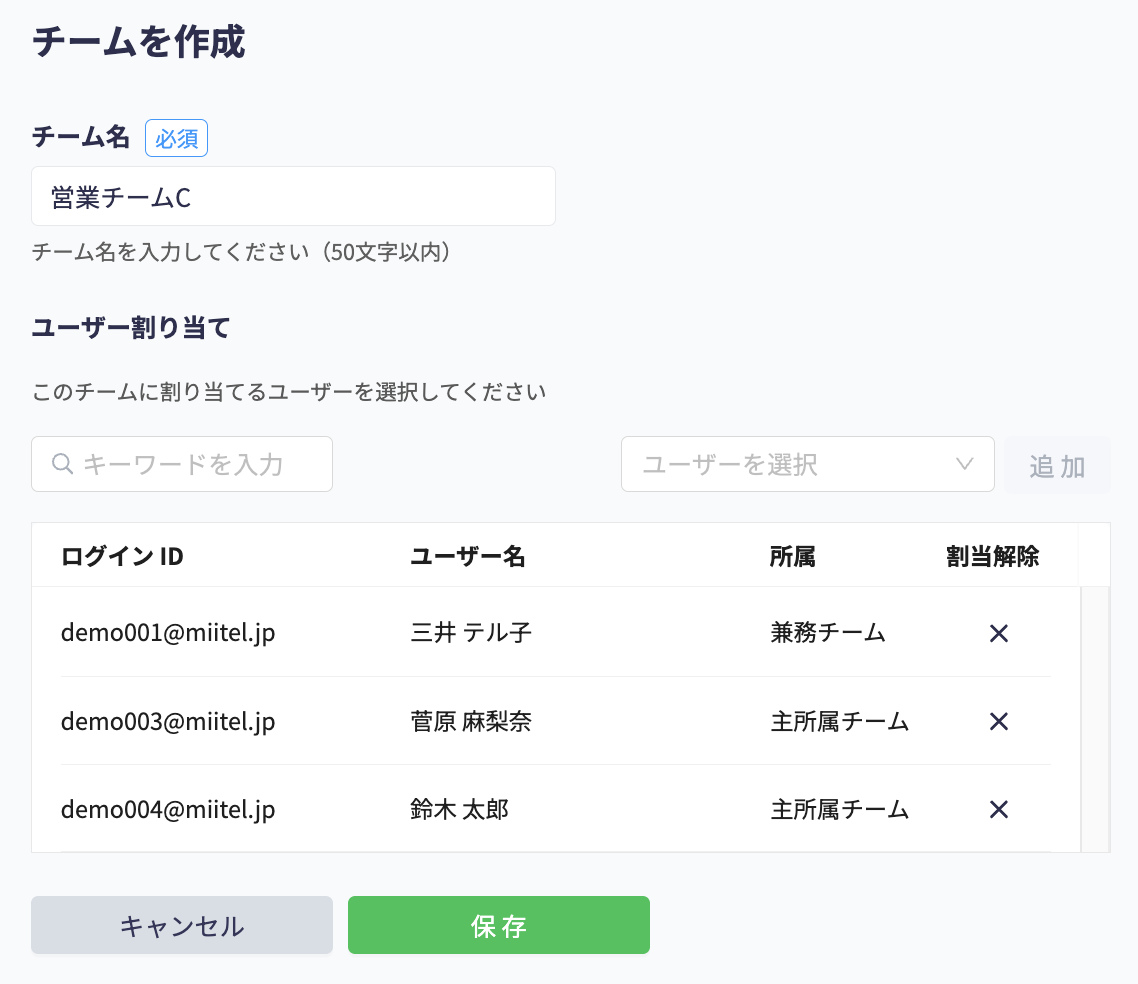This screenshot has height=984, width=1138.
Task: Click user name 鈴木 太郎
Action: (459, 809)
